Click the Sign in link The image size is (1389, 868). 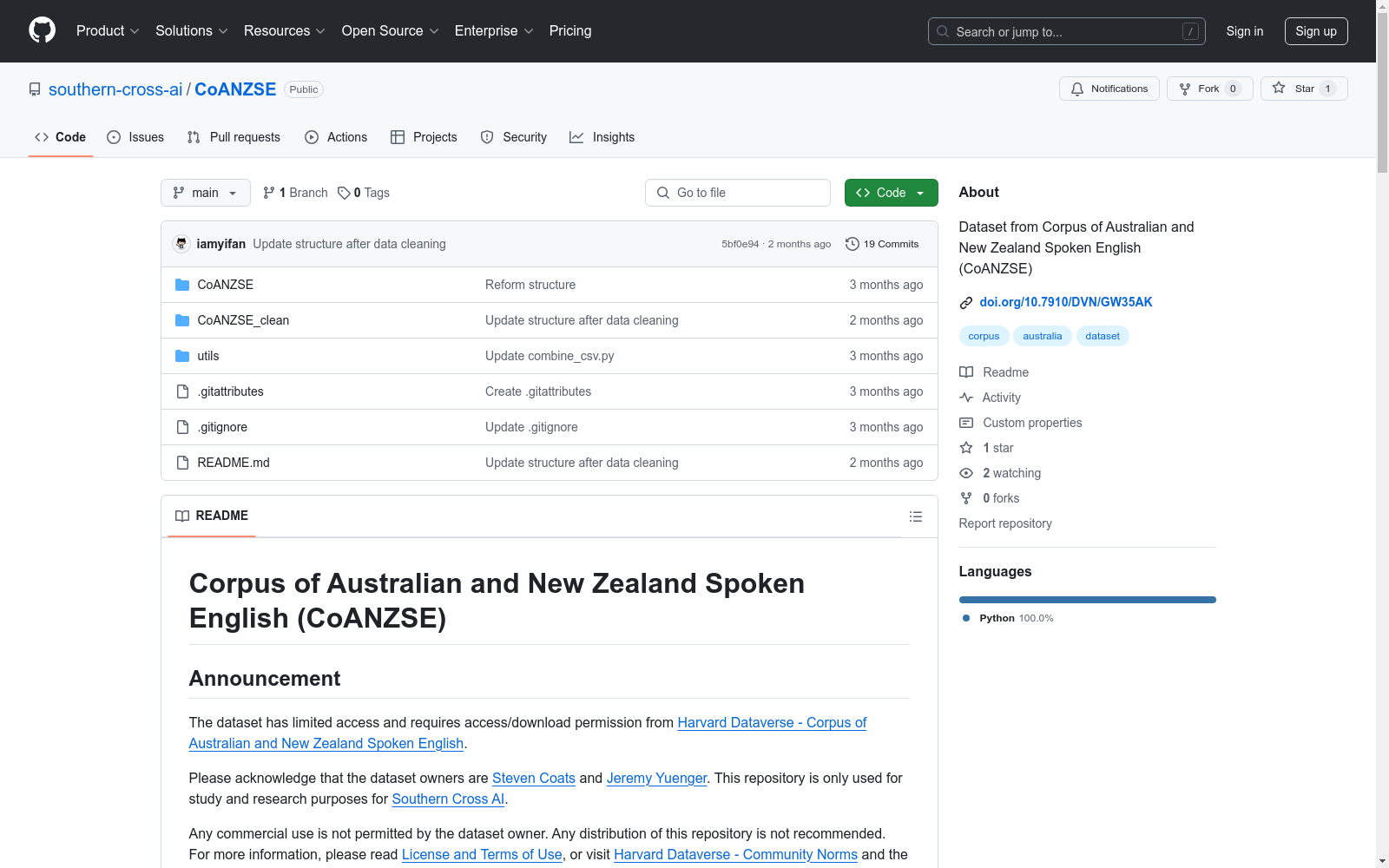point(1244,31)
